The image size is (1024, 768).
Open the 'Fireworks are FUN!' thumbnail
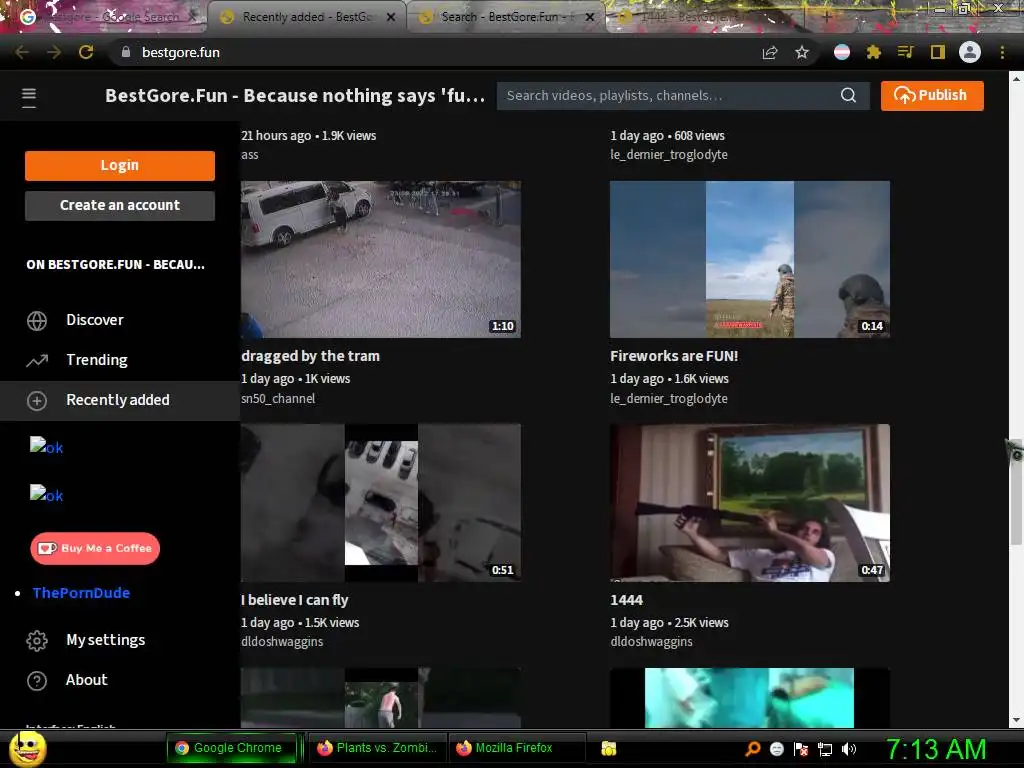pyautogui.click(x=750, y=259)
